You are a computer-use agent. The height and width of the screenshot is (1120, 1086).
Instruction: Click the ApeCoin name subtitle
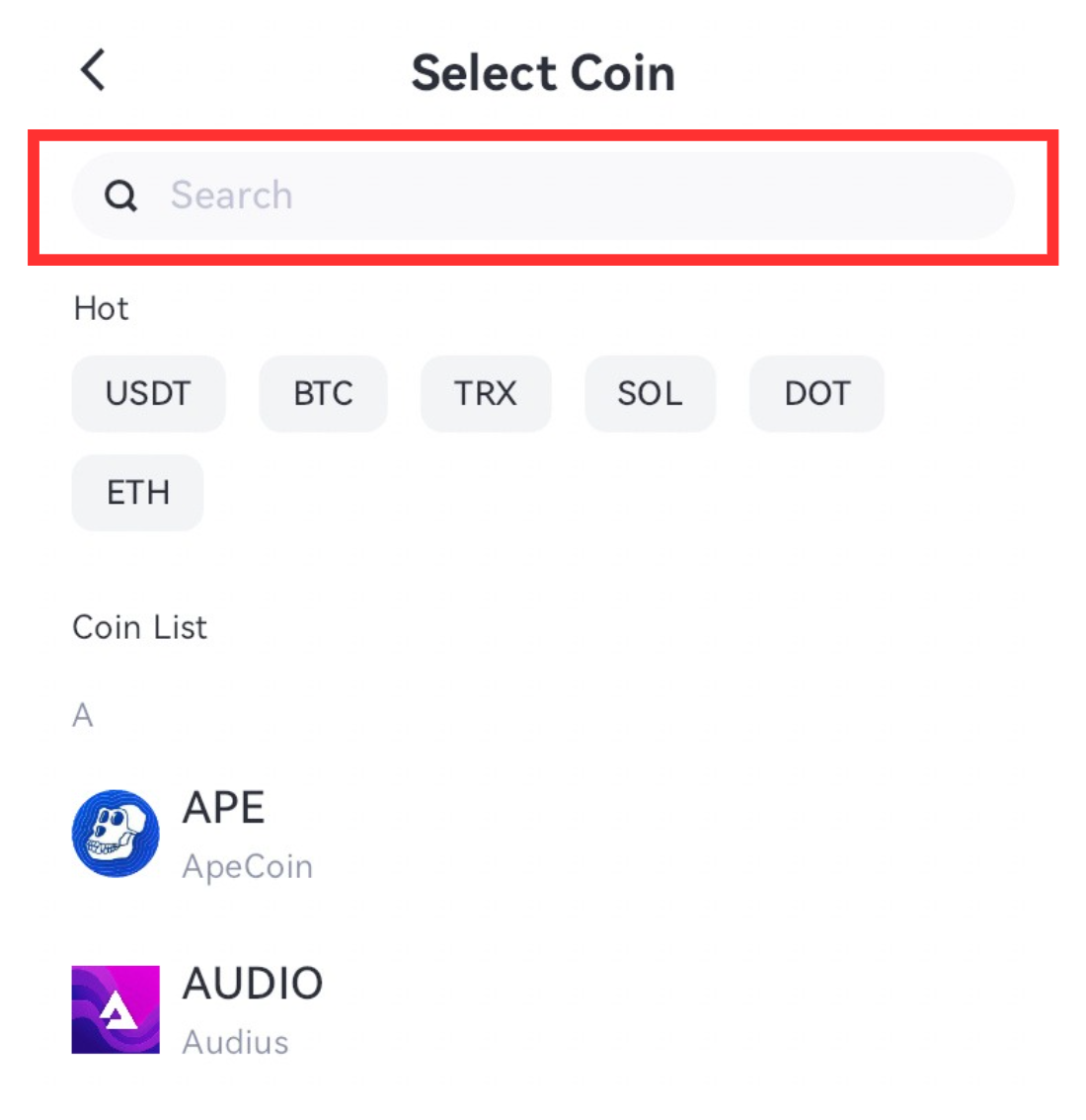pos(248,866)
